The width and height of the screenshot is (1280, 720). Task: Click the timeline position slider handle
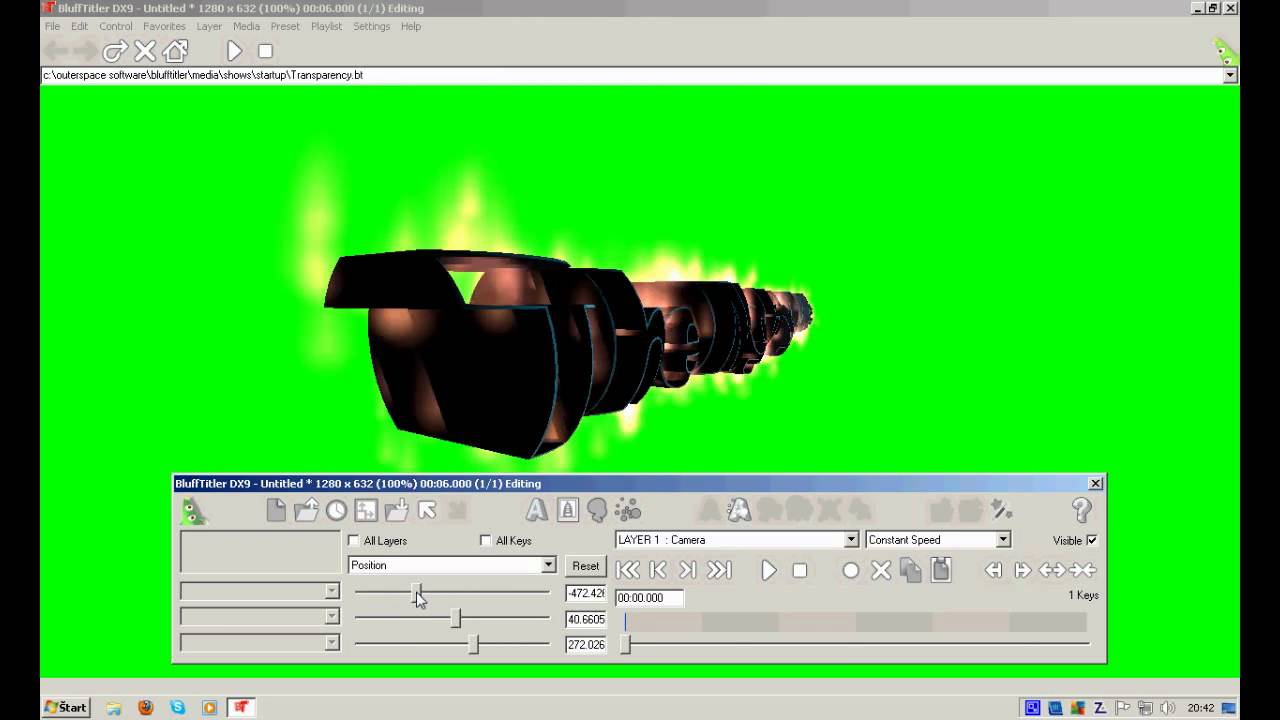click(x=626, y=645)
